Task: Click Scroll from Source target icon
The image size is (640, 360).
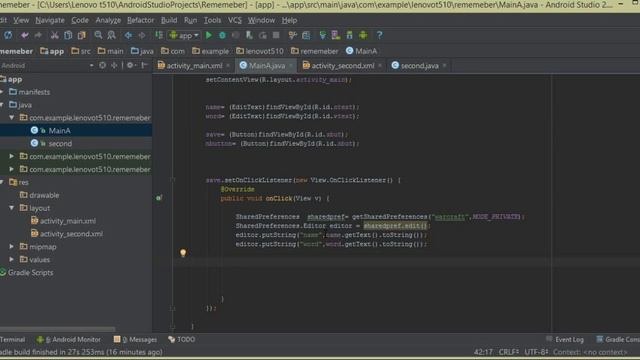Action: click(102, 65)
